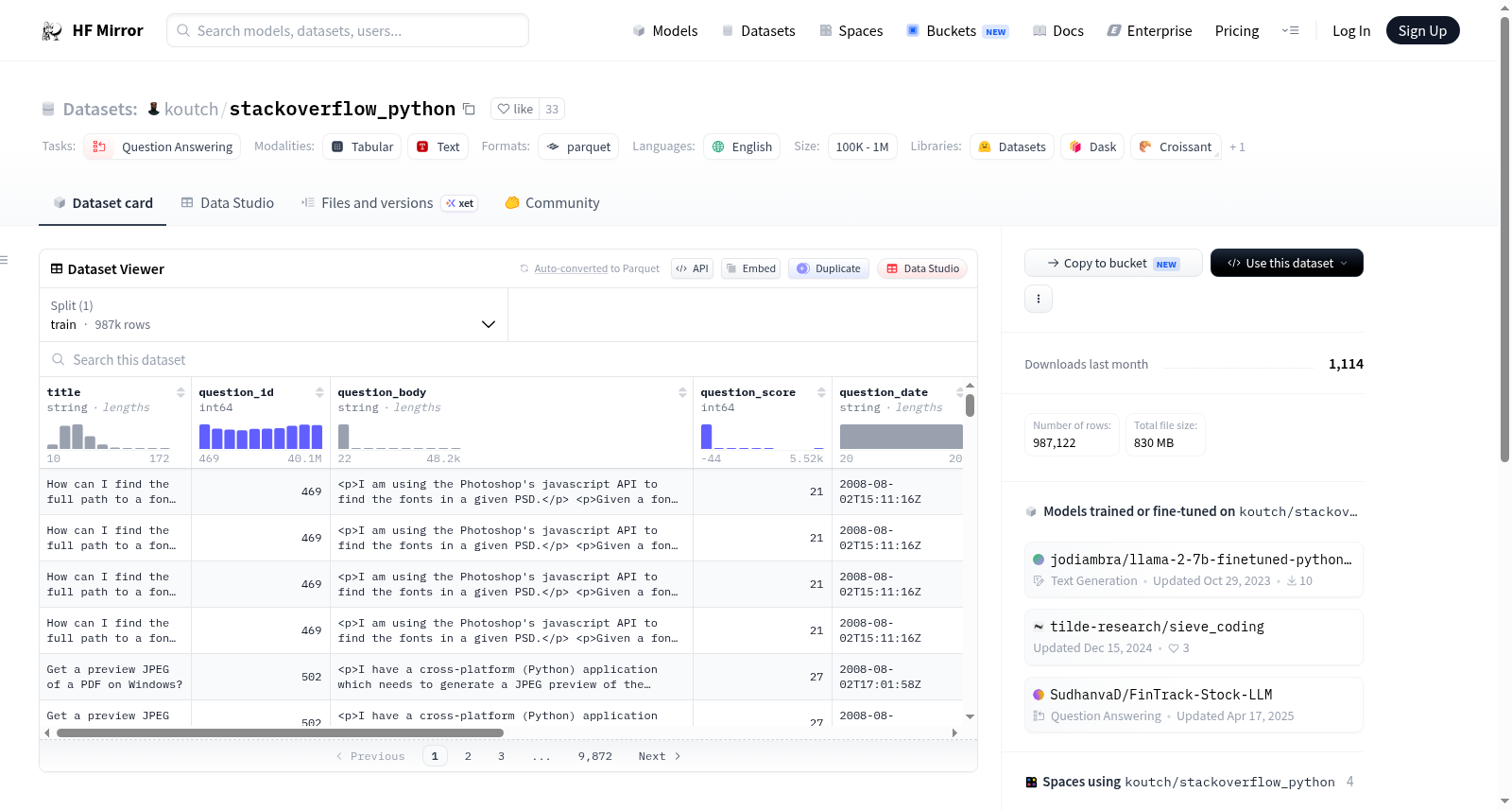
Task: Click the horizontal scrollbar of the dataset table
Action: coord(280,732)
